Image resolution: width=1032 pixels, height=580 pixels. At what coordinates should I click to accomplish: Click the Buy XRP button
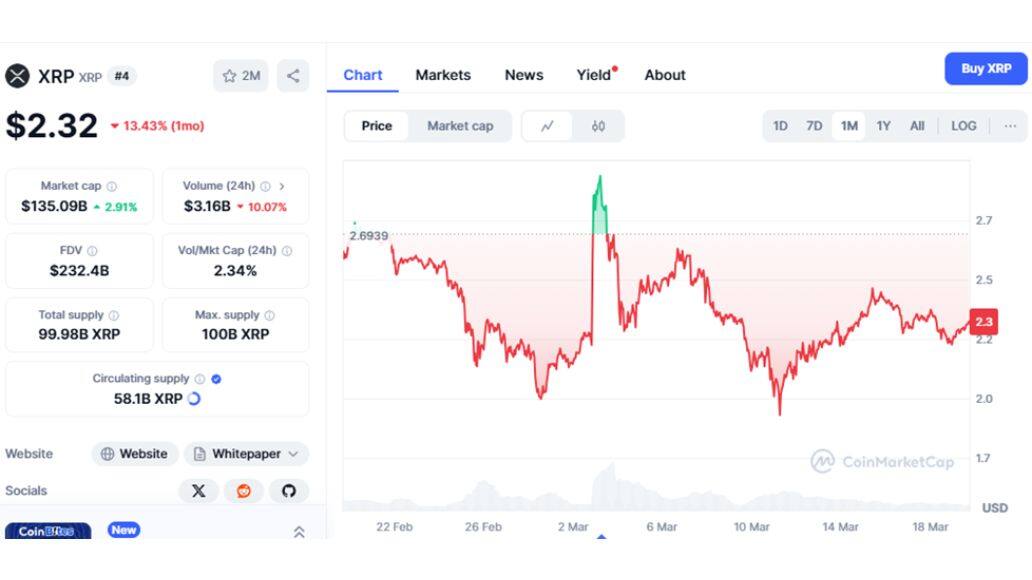(x=985, y=68)
